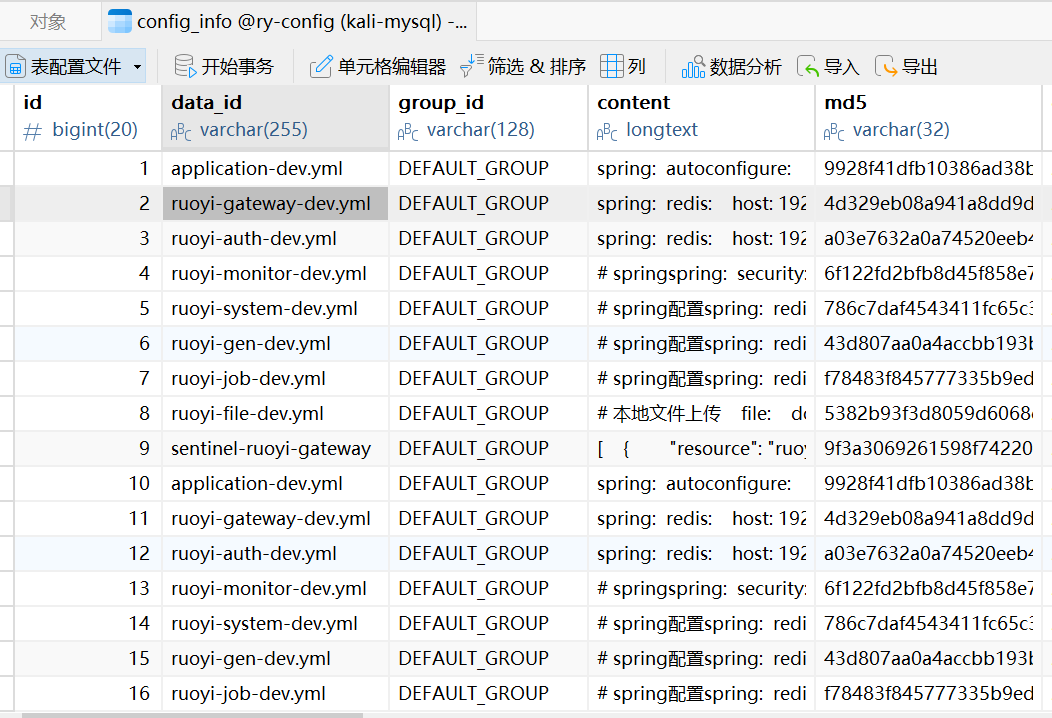Click md5 cell of row 16

tap(929, 693)
